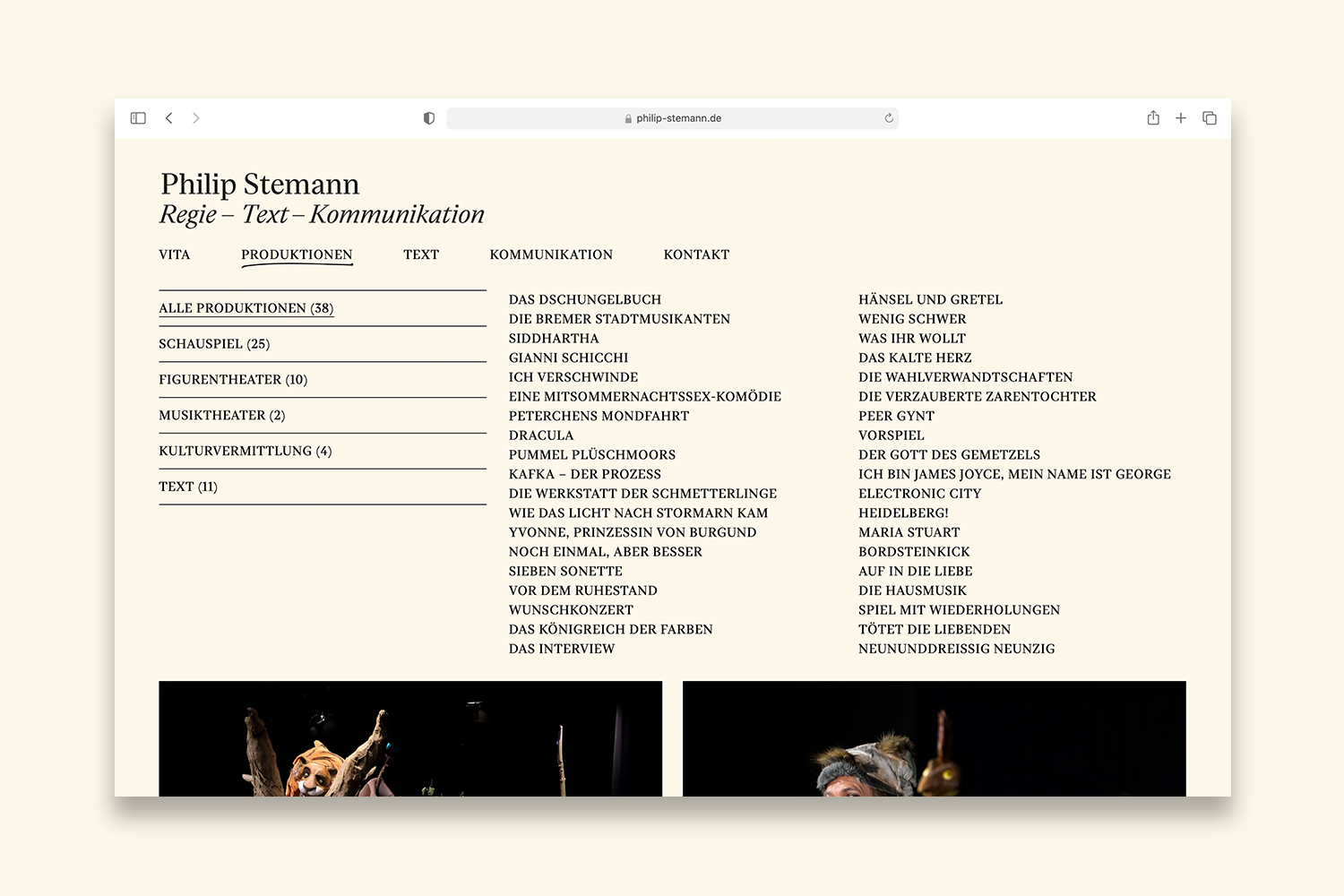Open the DRACULA production link
The image size is (1344, 896).
(541, 435)
